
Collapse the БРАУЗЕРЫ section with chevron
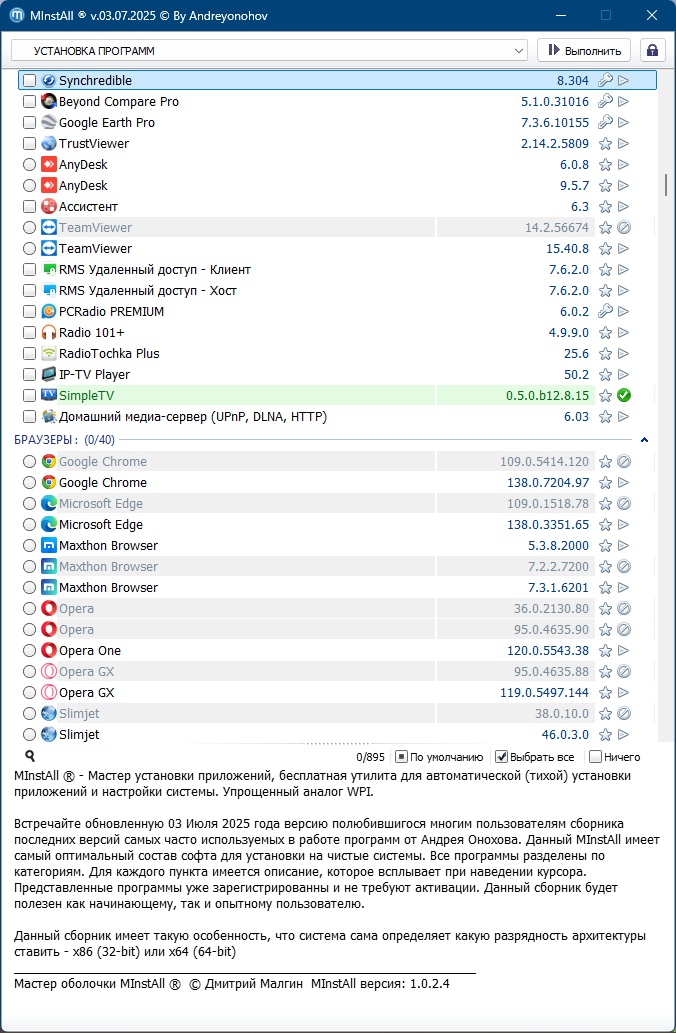click(644, 439)
